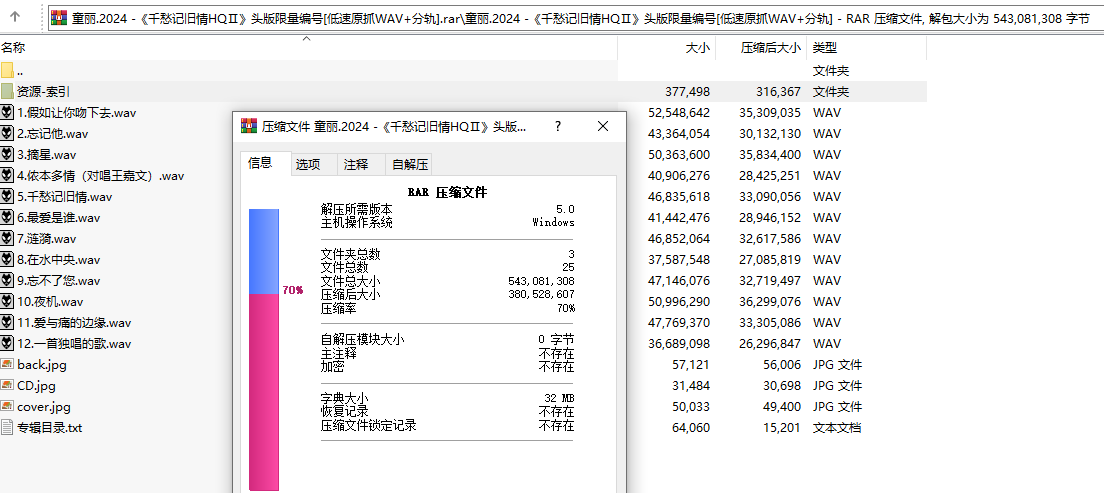The width and height of the screenshot is (1104, 493).
Task: Select the 专辑目录.txt text file icon
Action: point(8,428)
